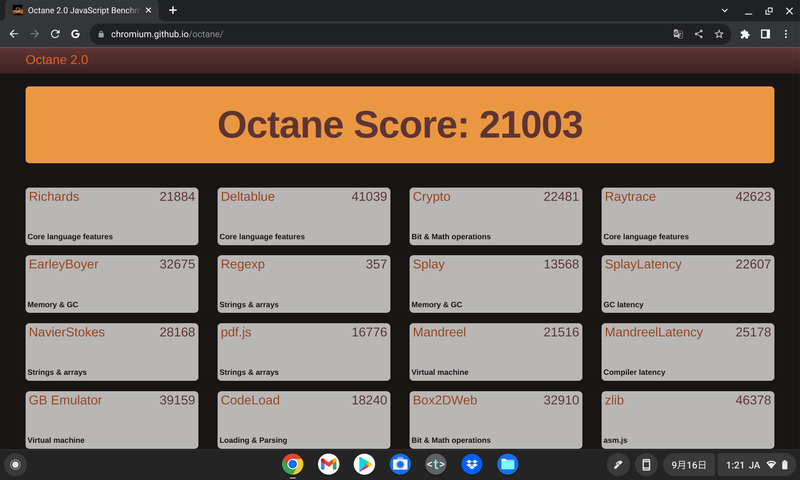Open a new tab with plus button

(x=173, y=10)
